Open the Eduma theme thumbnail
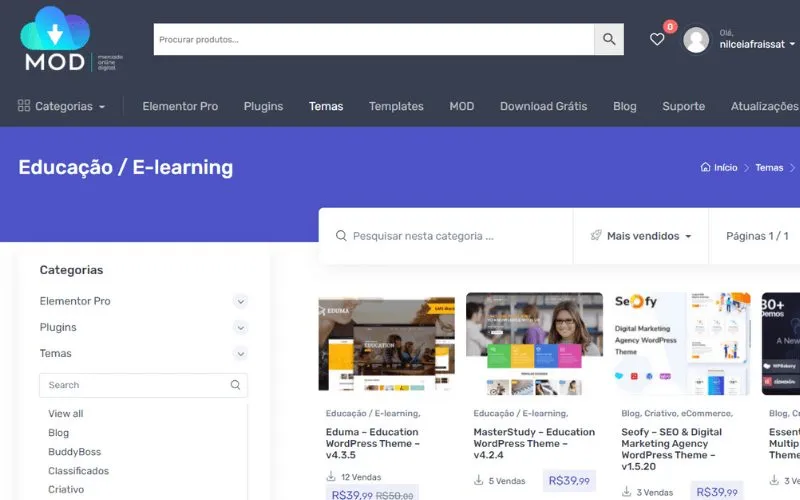The height and width of the screenshot is (500, 800). [x=386, y=343]
